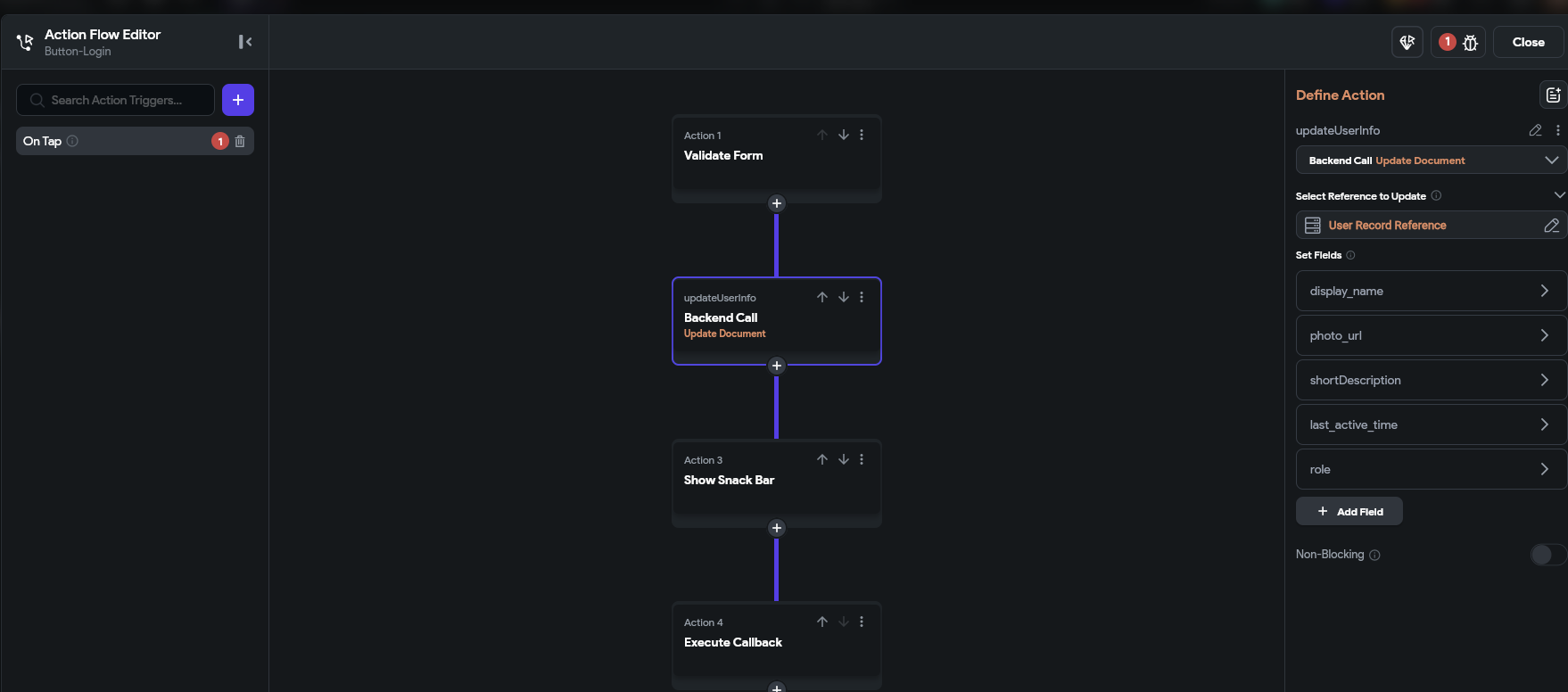Move Execute Callback action up
Viewport: 1568px width, 692px height.
click(x=822, y=622)
